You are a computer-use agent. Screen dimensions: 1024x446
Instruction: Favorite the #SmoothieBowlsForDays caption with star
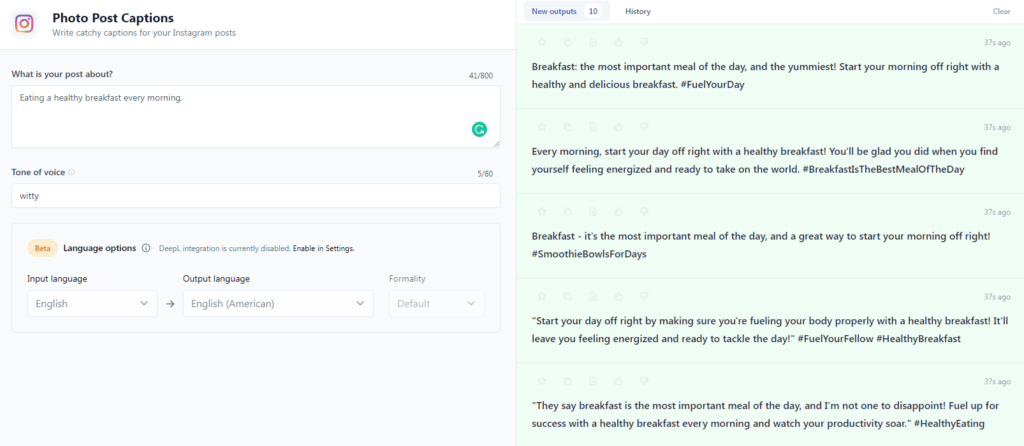[x=541, y=212]
